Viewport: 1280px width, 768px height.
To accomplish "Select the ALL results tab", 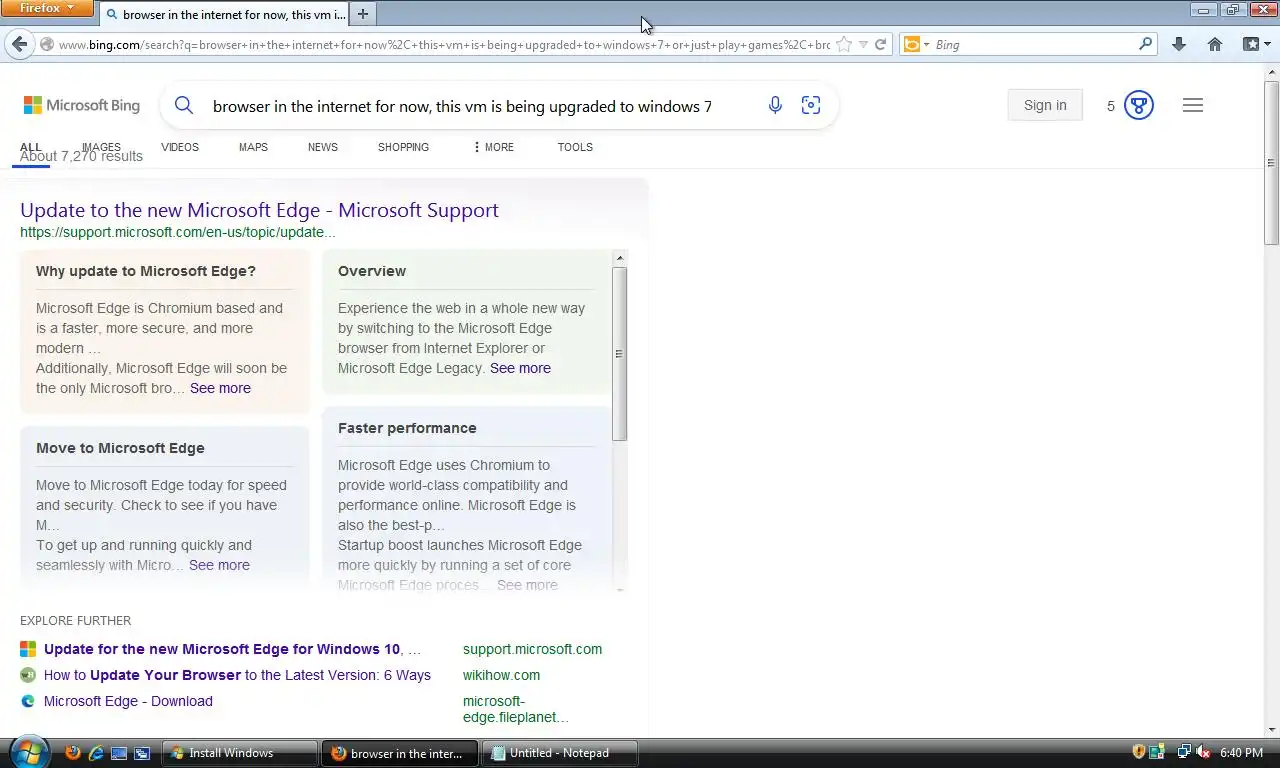I will click(x=31, y=147).
